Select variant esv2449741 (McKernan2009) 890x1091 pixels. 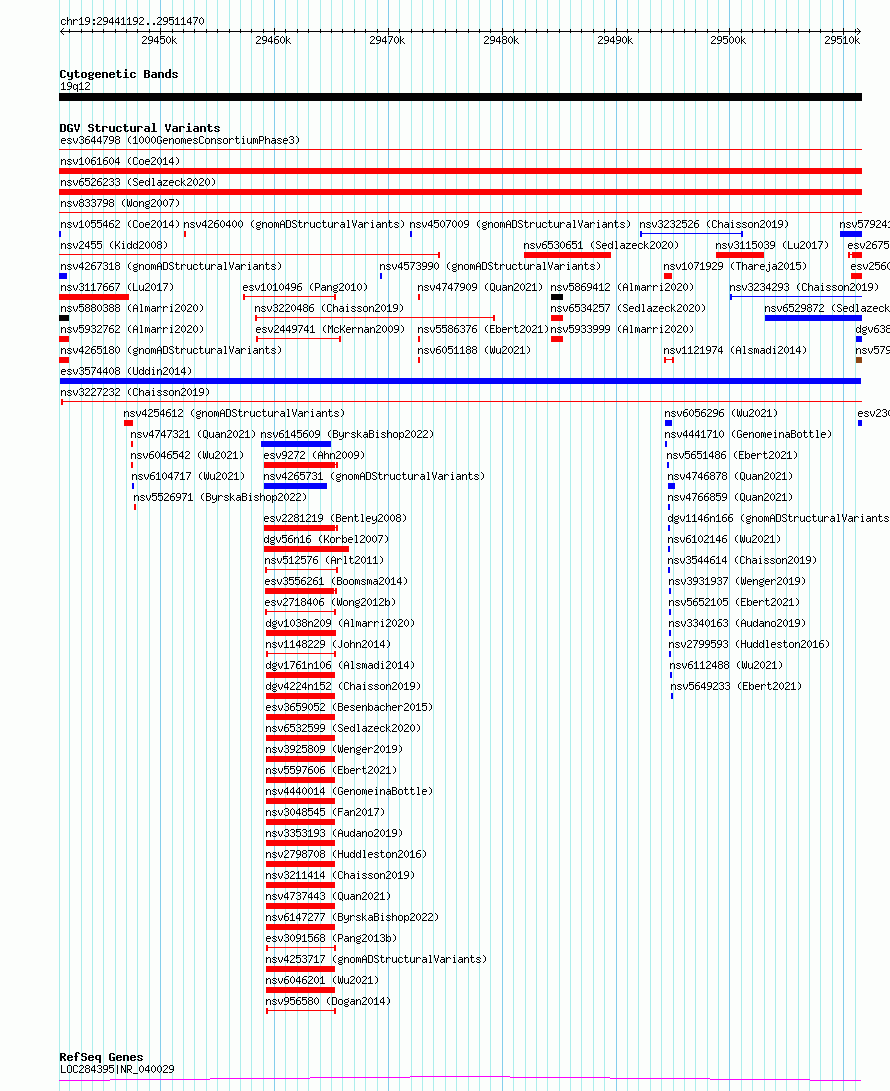(x=330, y=329)
